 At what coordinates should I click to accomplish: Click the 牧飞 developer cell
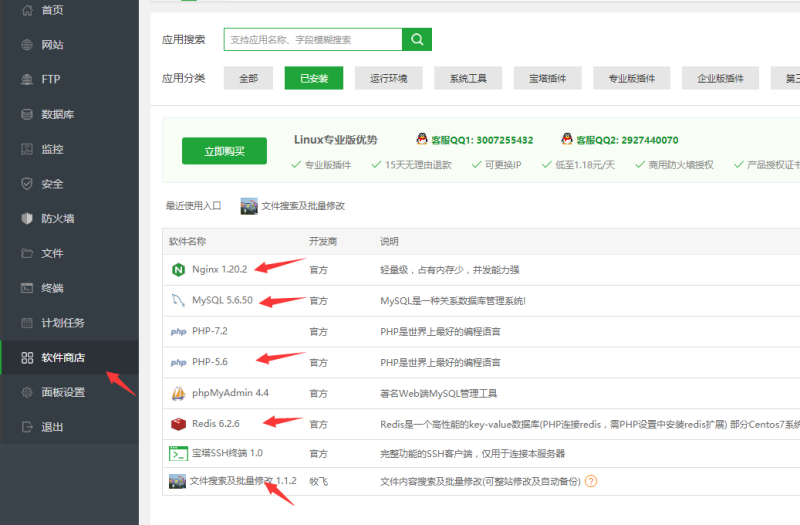pos(318,481)
